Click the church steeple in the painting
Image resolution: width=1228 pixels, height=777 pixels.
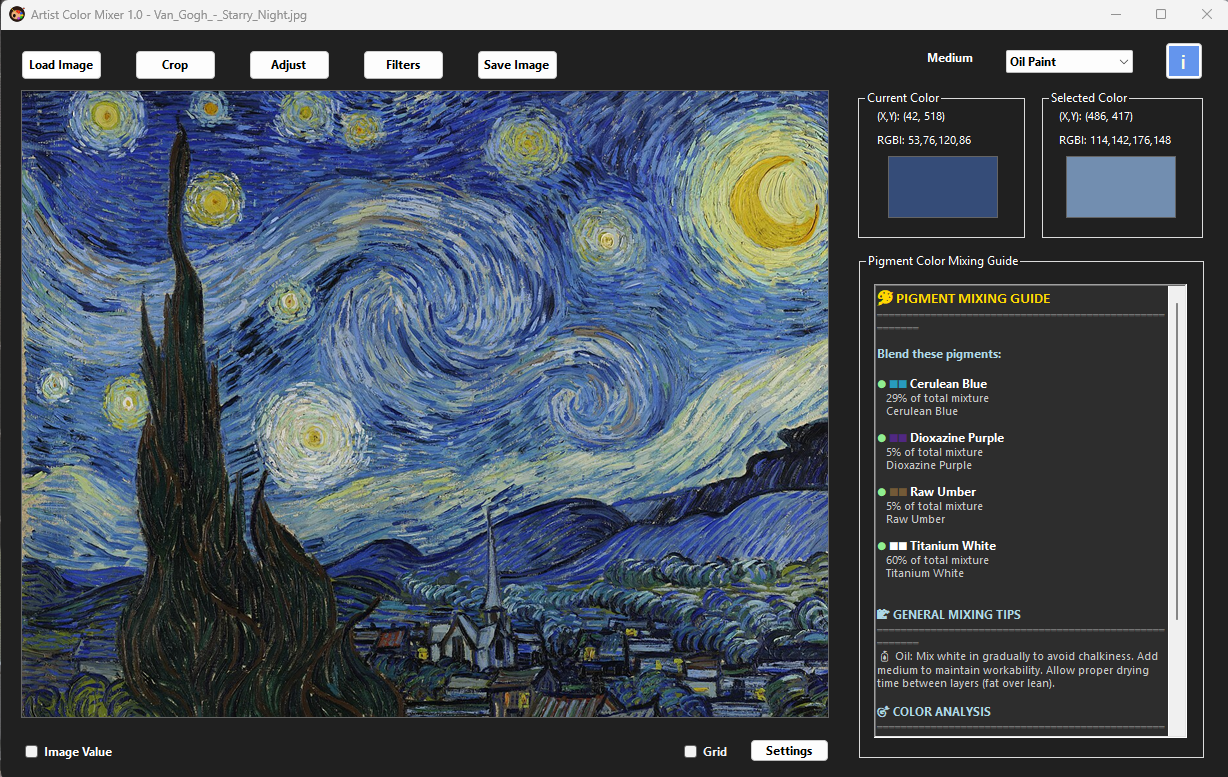[x=491, y=560]
